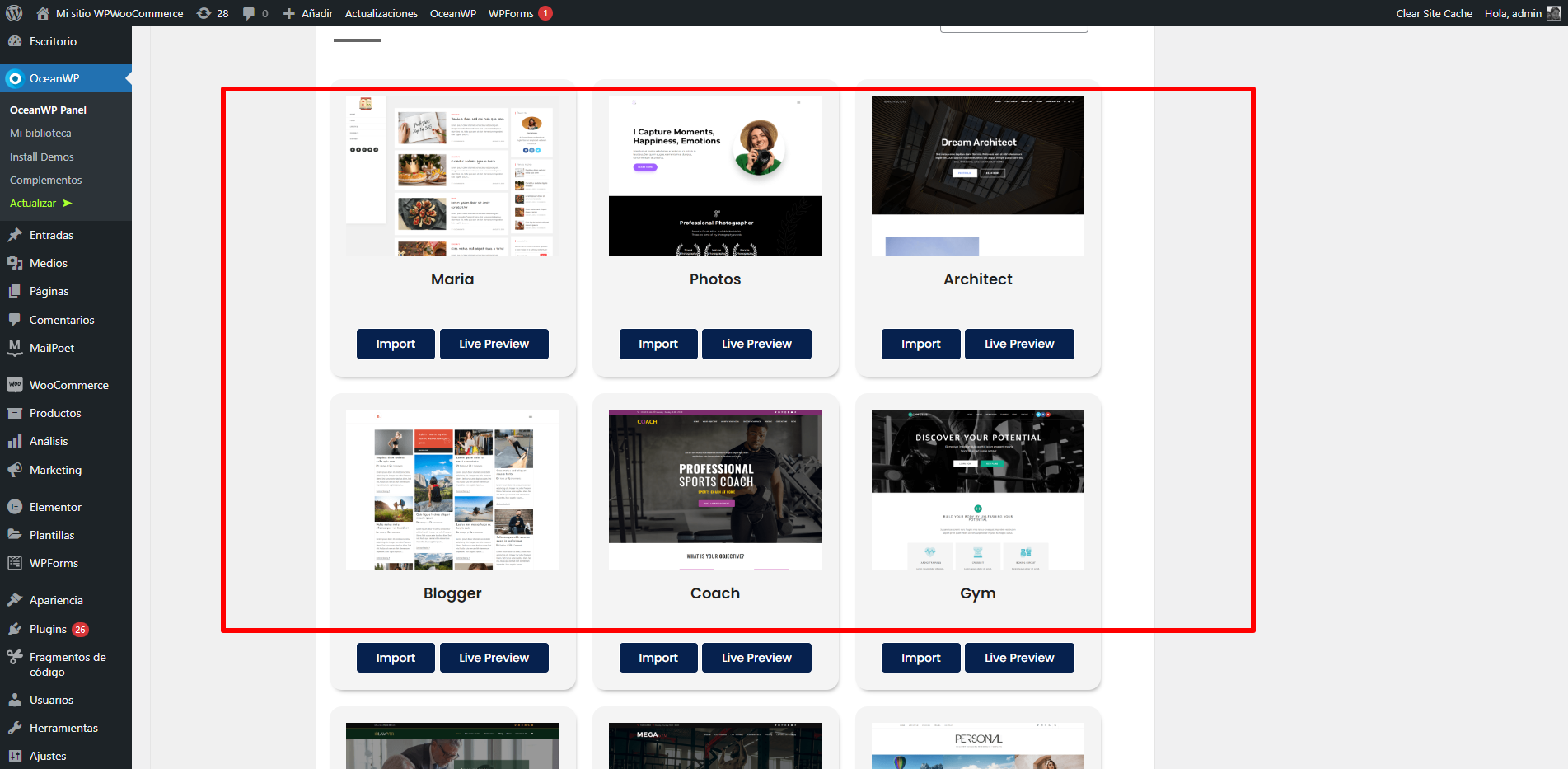
Task: Open Usuarios menu
Action: tap(66, 700)
